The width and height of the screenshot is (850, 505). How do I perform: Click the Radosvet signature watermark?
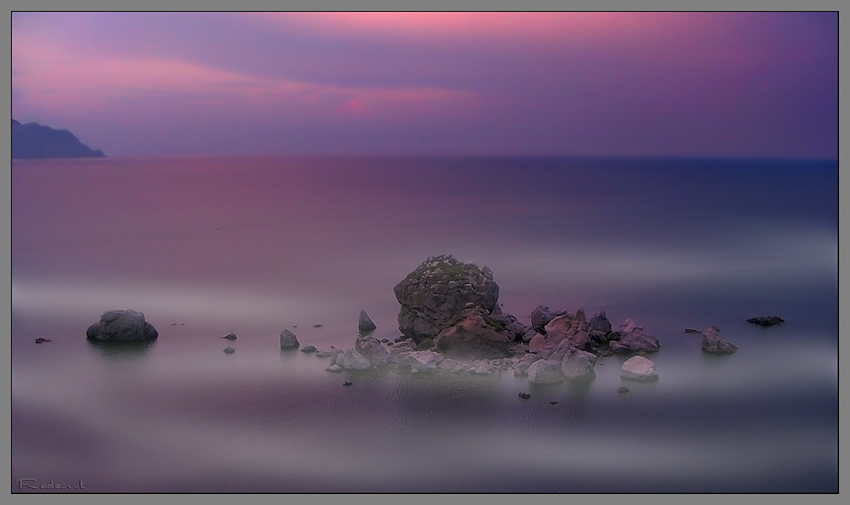50,484
